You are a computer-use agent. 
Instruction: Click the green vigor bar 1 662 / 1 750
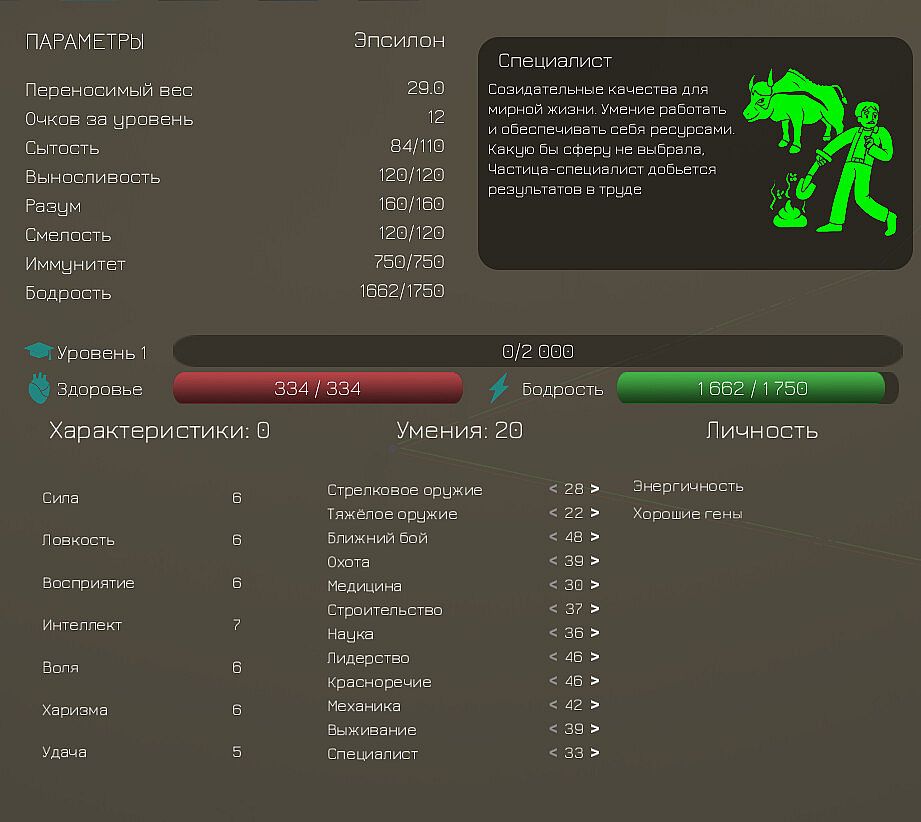point(757,388)
